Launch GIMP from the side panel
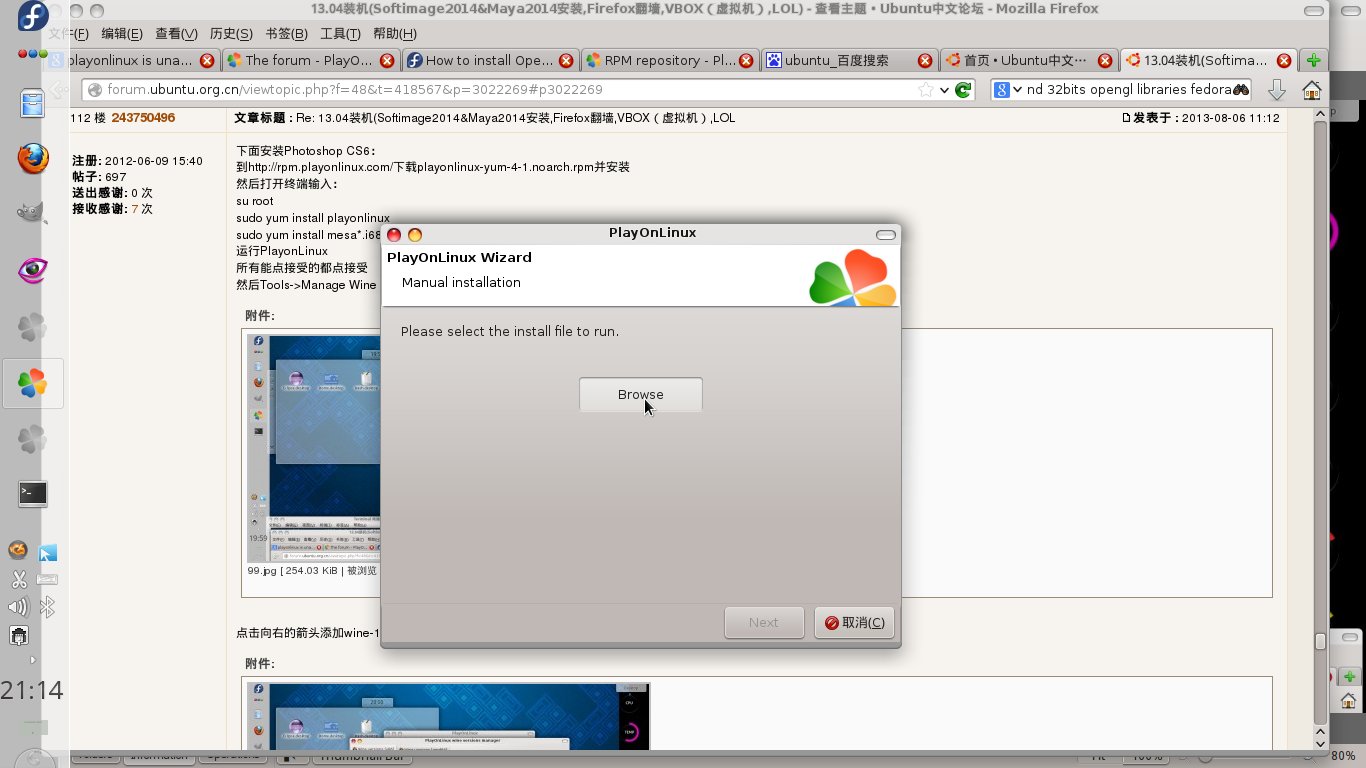 [33, 213]
